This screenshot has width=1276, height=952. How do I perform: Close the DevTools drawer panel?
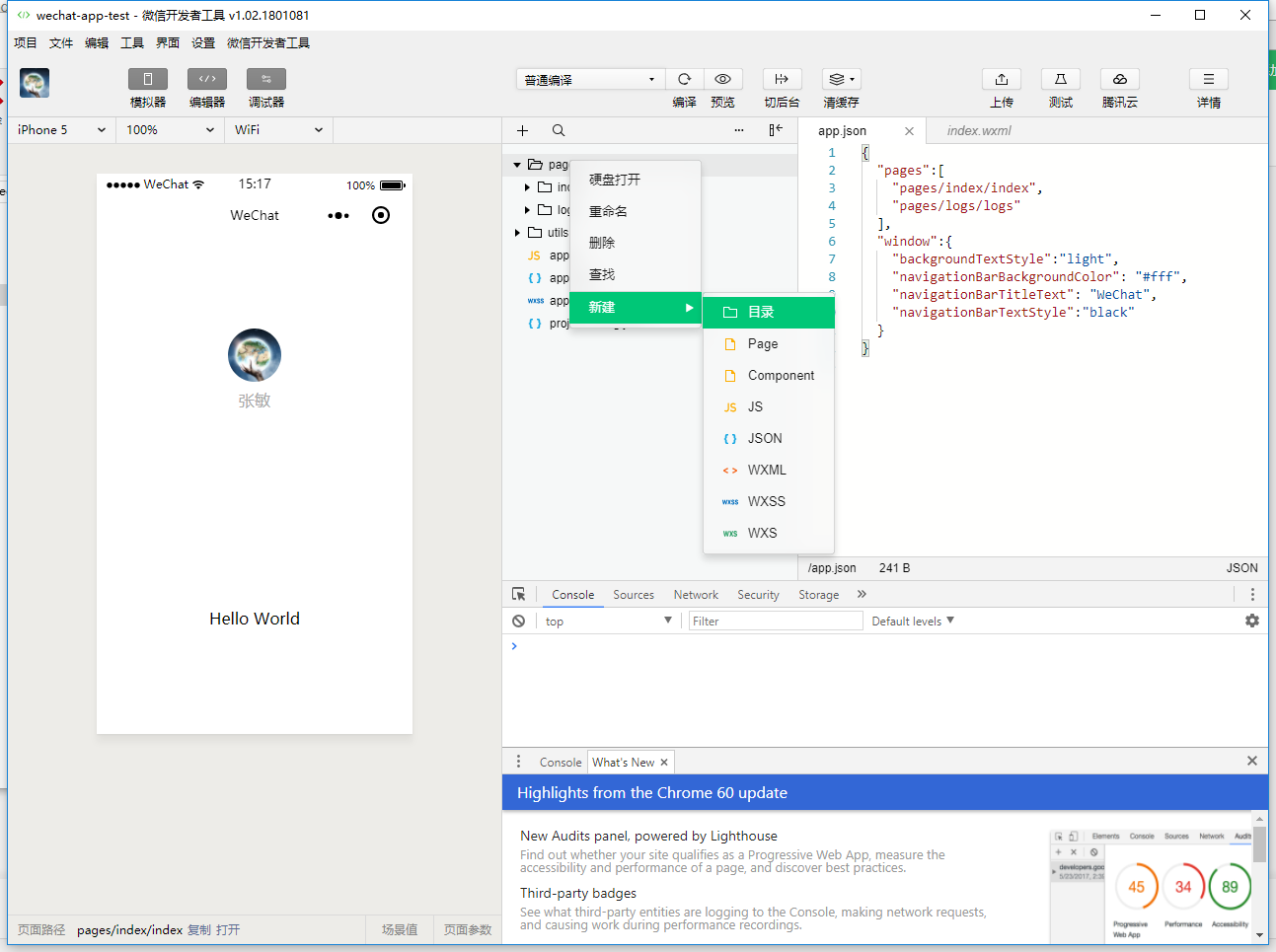(1252, 761)
